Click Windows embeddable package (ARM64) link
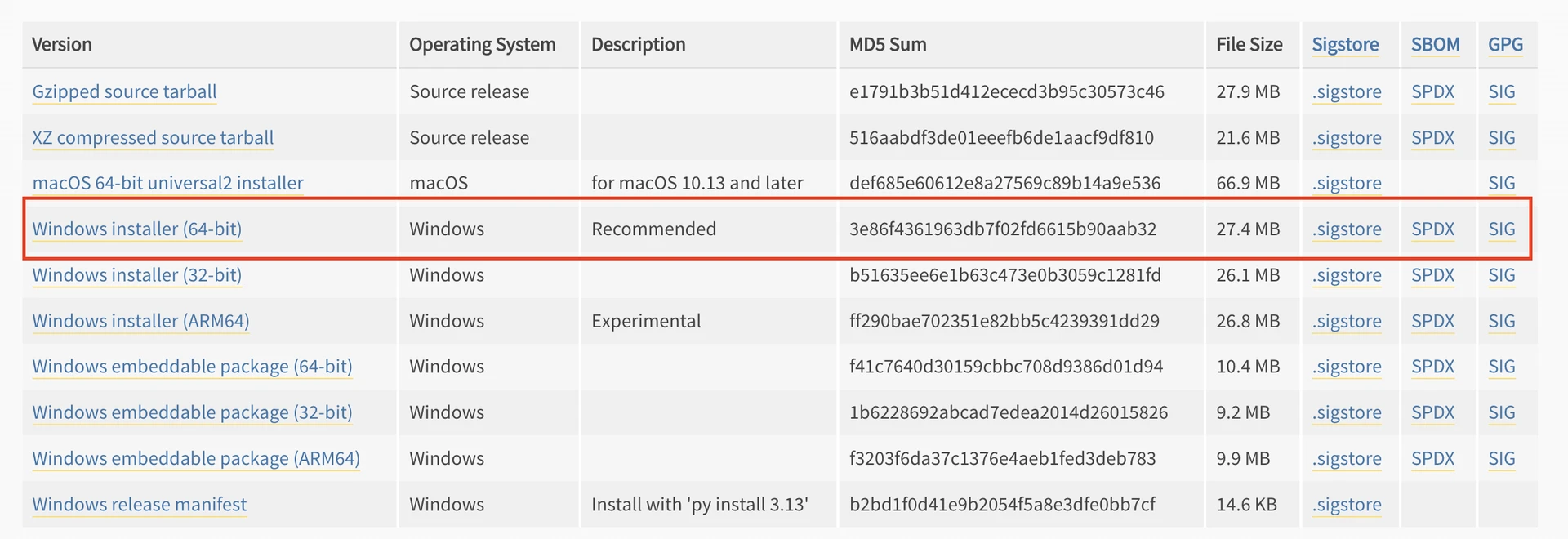The width and height of the screenshot is (1568, 539). pyautogui.click(x=196, y=459)
